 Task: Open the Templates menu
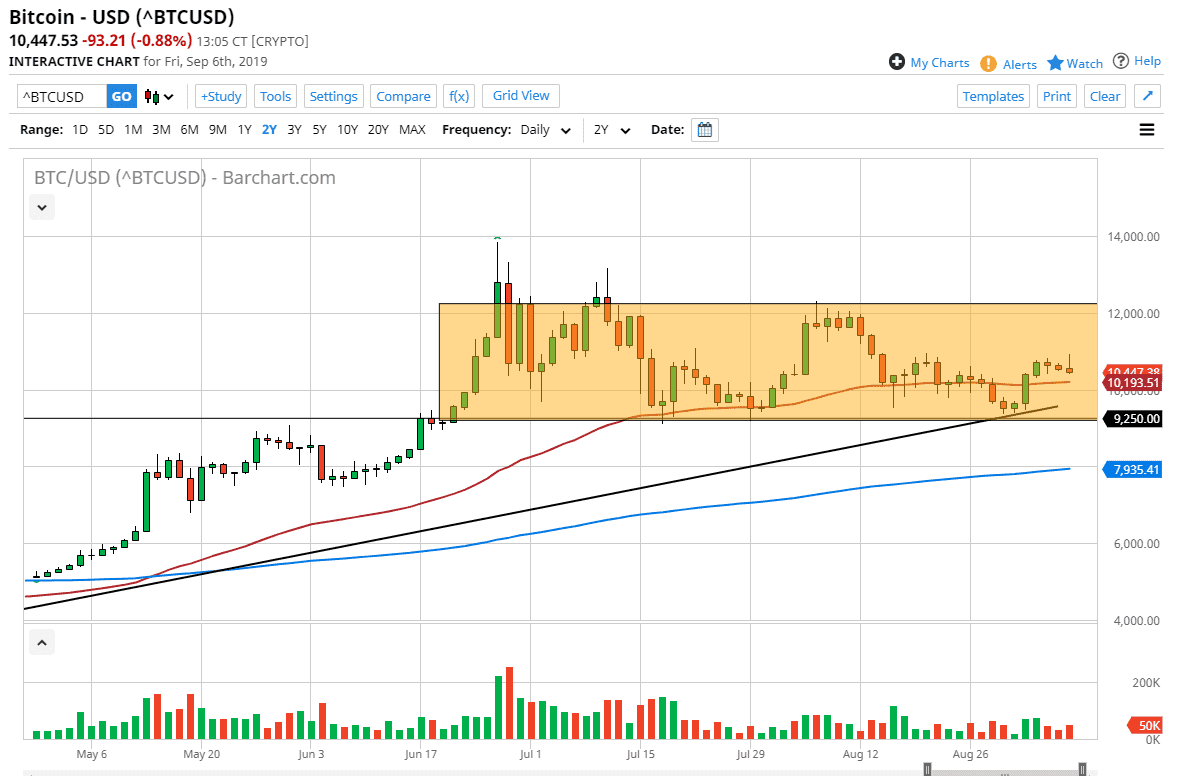point(993,96)
